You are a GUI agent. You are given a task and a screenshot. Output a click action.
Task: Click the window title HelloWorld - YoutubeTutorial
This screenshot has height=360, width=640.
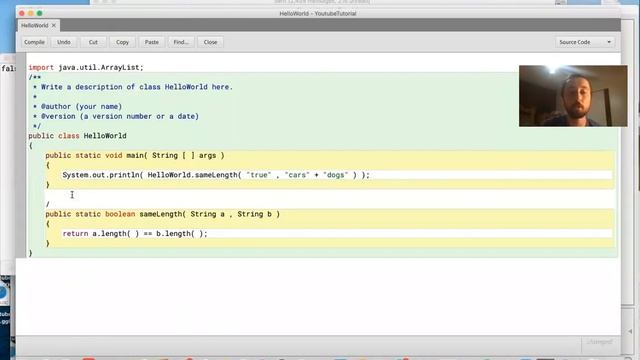point(318,13)
